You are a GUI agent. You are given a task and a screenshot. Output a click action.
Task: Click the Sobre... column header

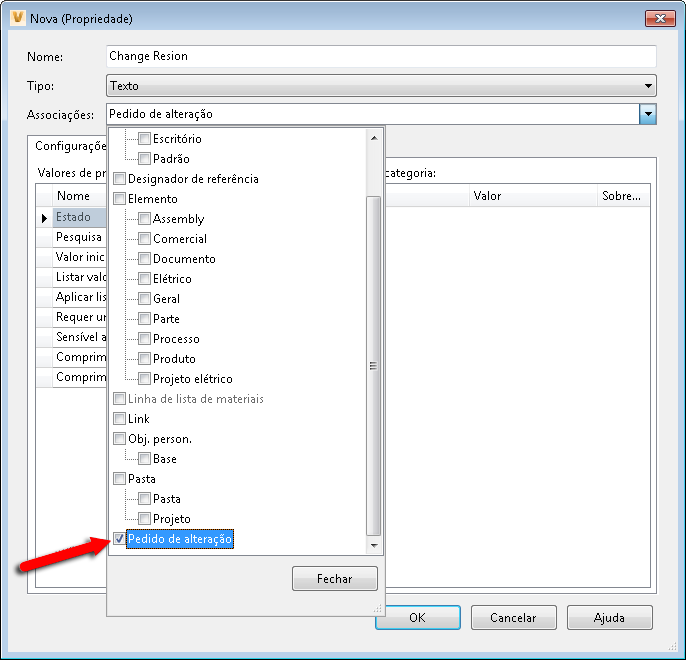point(623,196)
